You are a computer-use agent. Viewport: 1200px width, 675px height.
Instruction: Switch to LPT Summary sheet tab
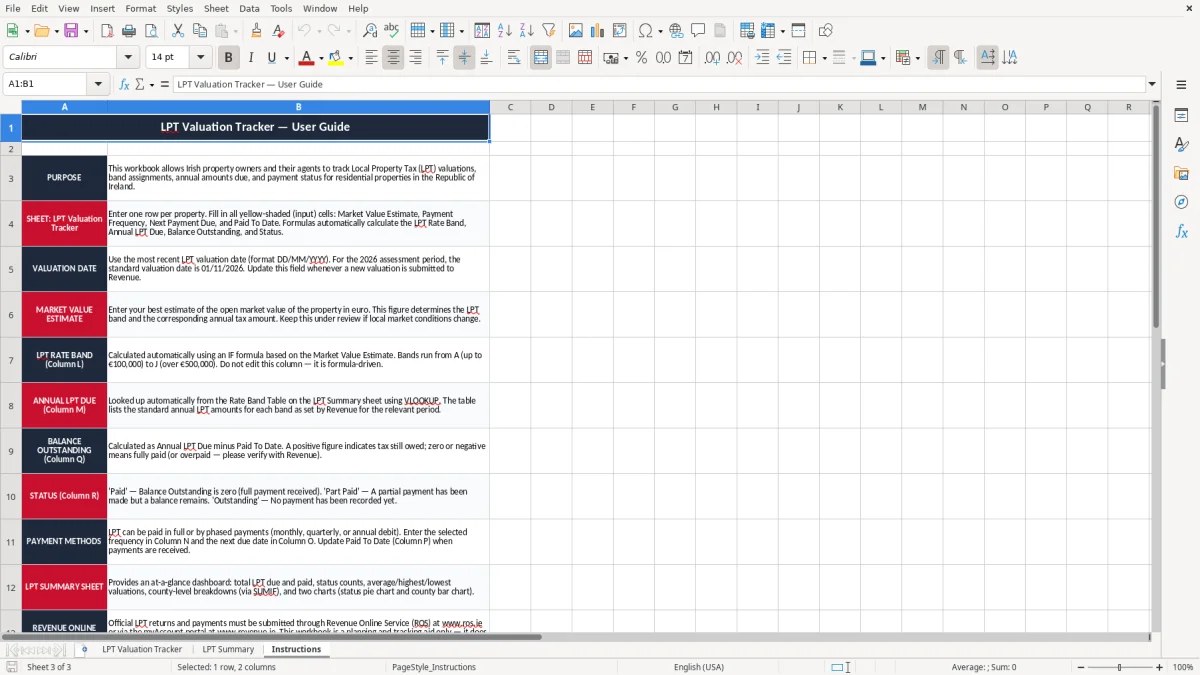click(x=229, y=649)
